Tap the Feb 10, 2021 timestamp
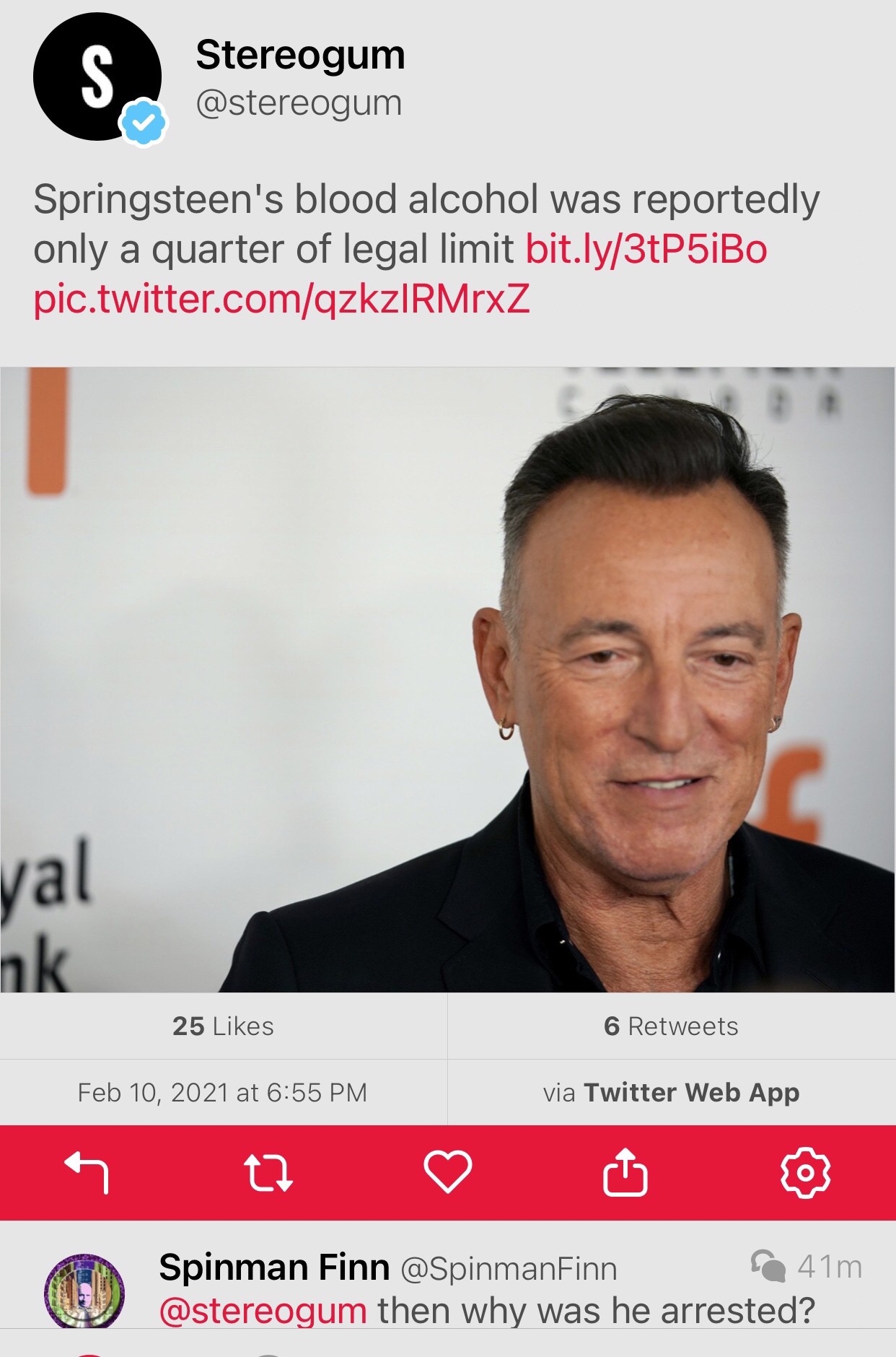 223,1092
